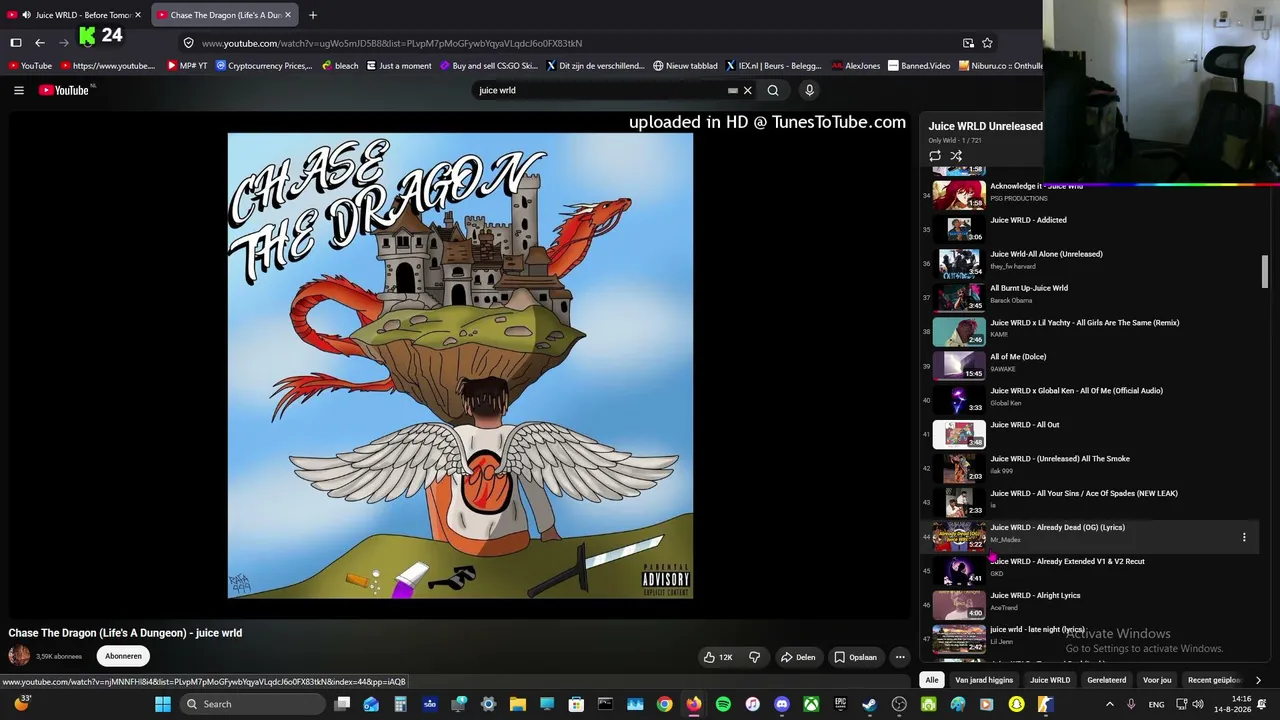Clear the 'juice wrld' search text
Viewport: 1280px width, 720px height.
pyautogui.click(x=747, y=90)
